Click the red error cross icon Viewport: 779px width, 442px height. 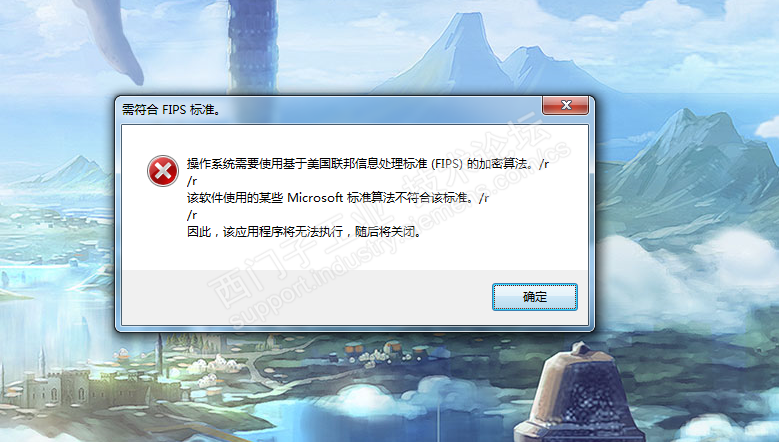(162, 171)
